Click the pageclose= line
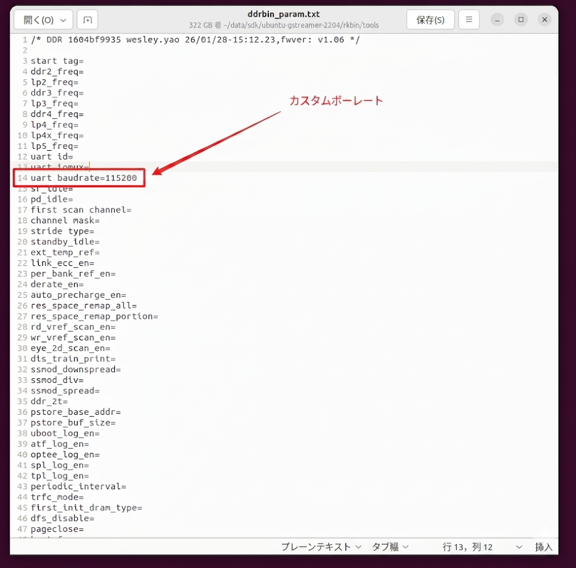Viewport: 576px width, 568px height. 57,529
